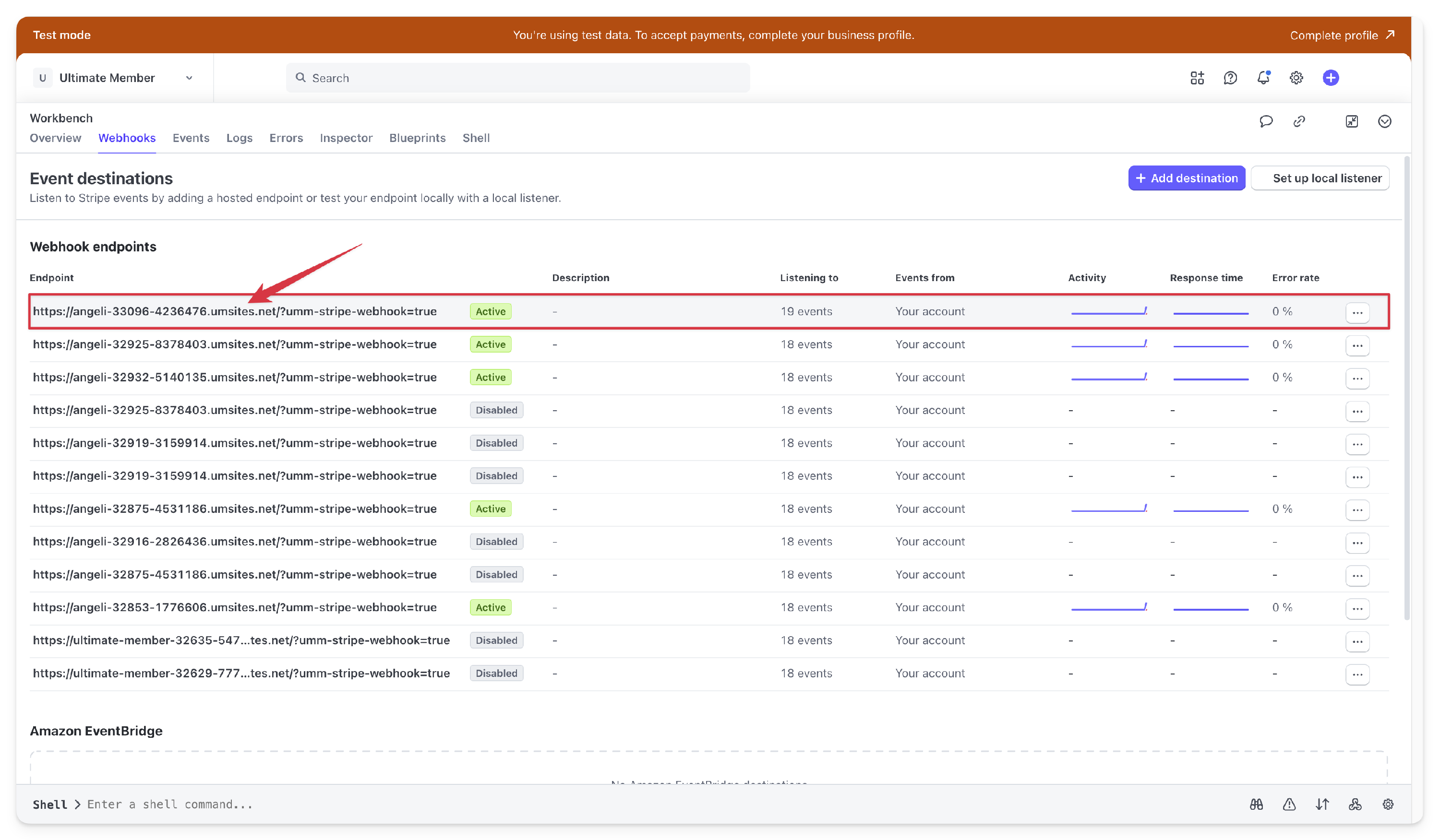
Task: Click Disabled badge on angeli-32916 row
Action: pos(496,541)
